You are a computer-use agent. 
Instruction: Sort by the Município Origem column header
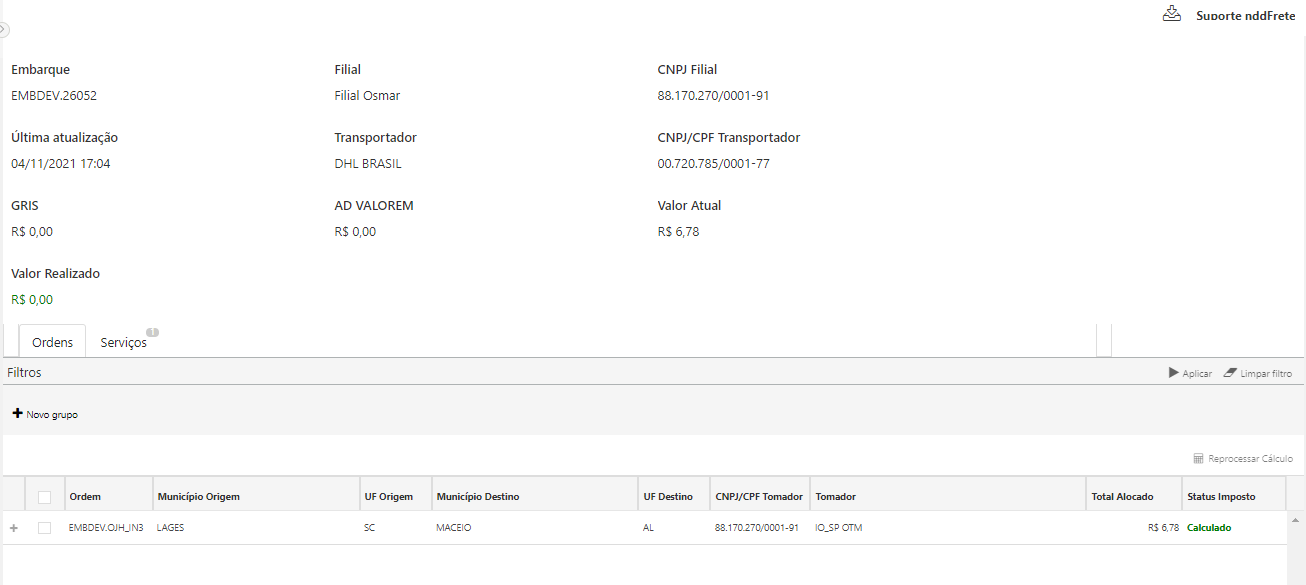coord(198,497)
